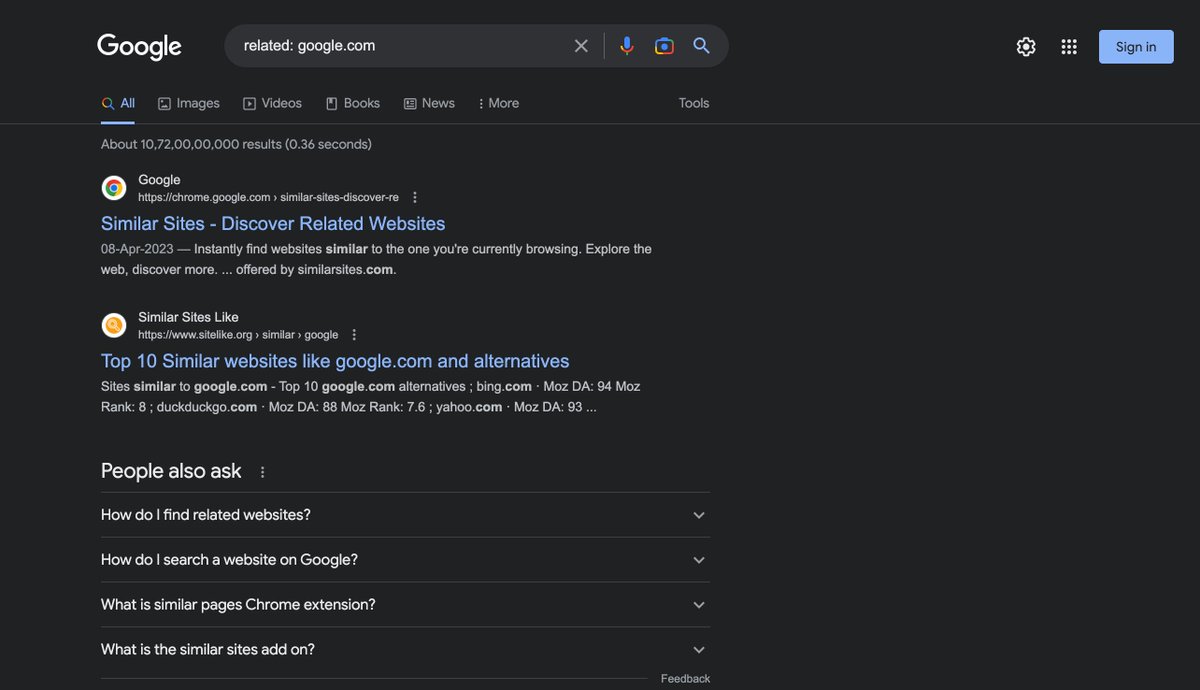Click the '08-Apr-2023' result snippet

click(376, 259)
